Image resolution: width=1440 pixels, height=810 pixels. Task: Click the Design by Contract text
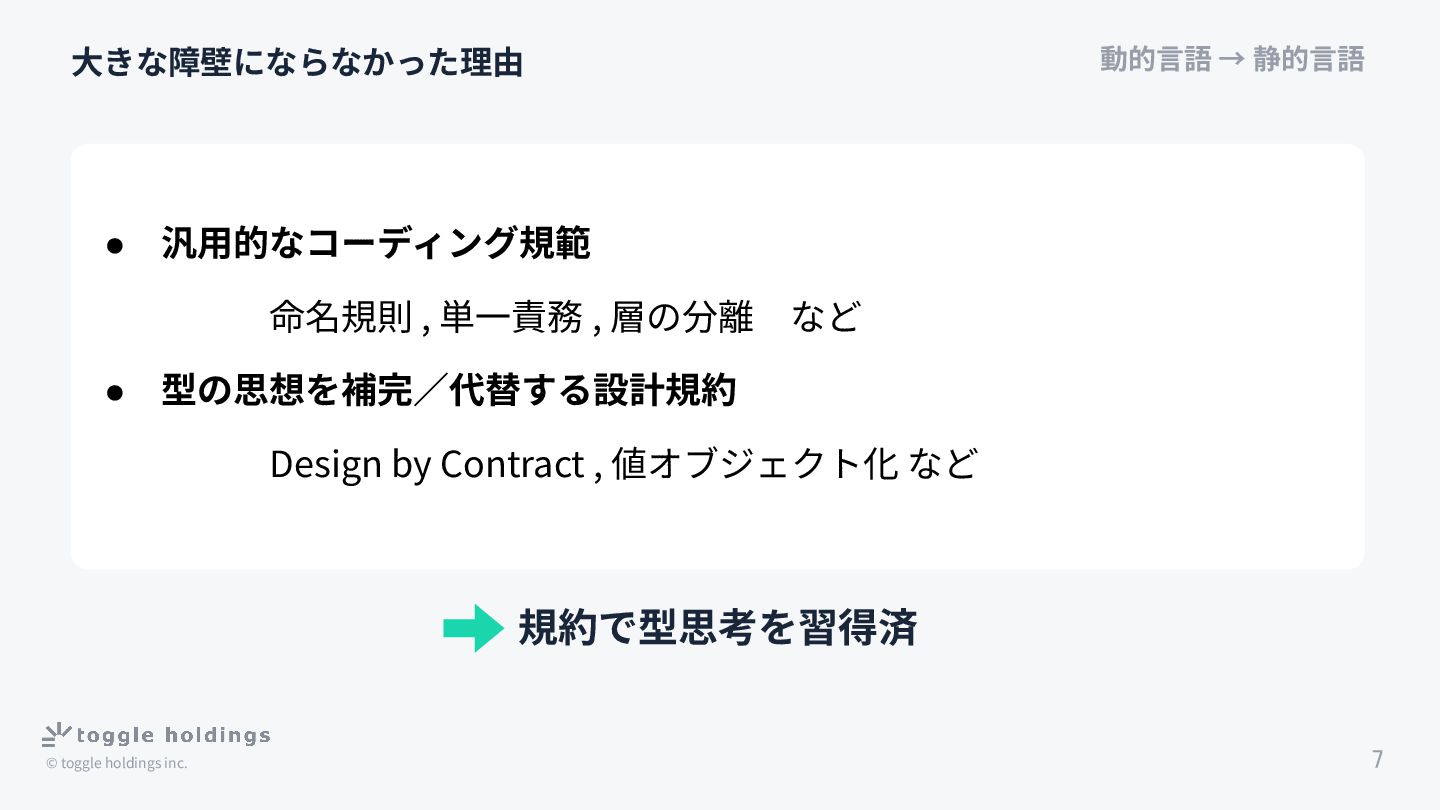coord(427,464)
